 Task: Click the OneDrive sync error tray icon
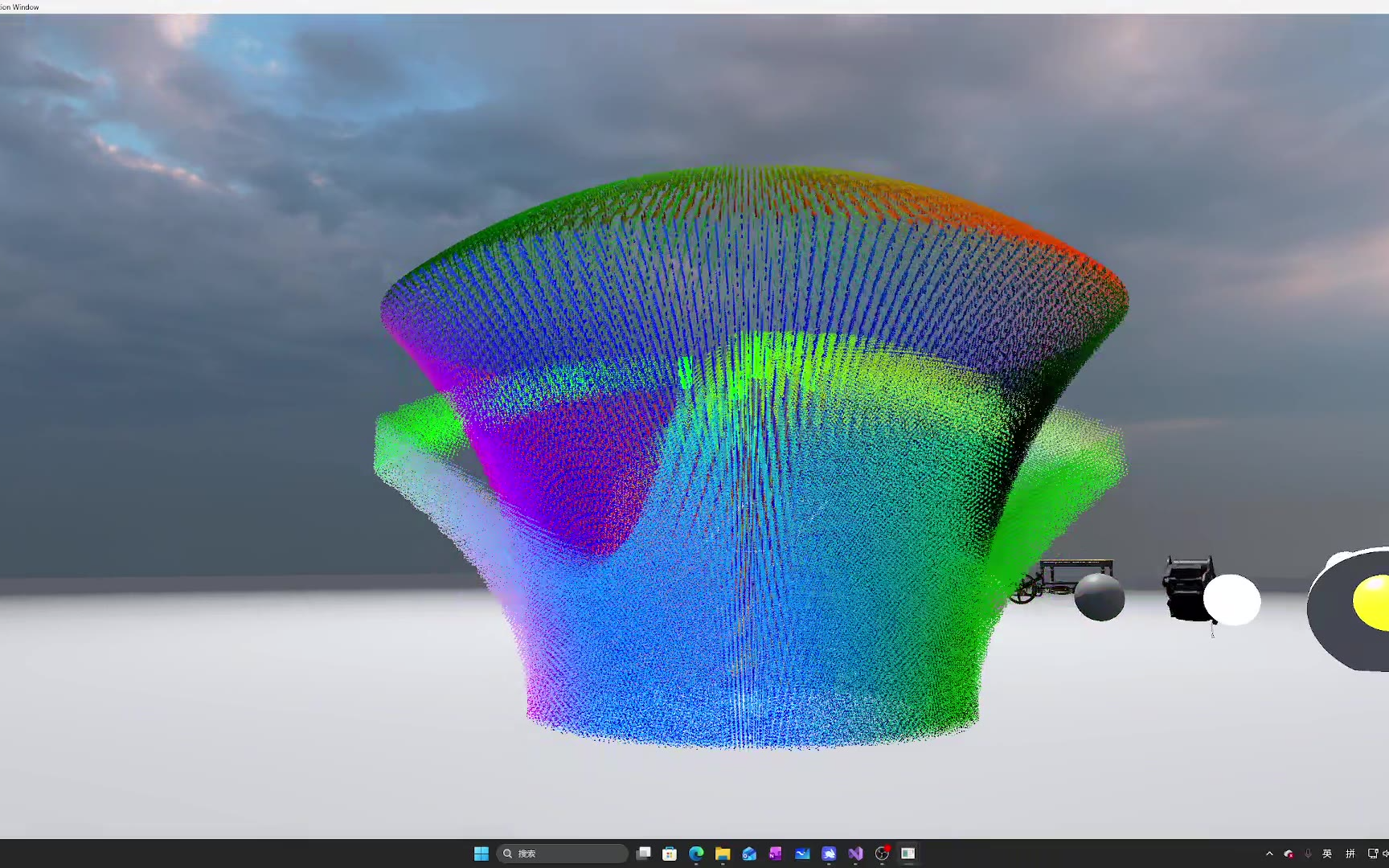click(1289, 854)
